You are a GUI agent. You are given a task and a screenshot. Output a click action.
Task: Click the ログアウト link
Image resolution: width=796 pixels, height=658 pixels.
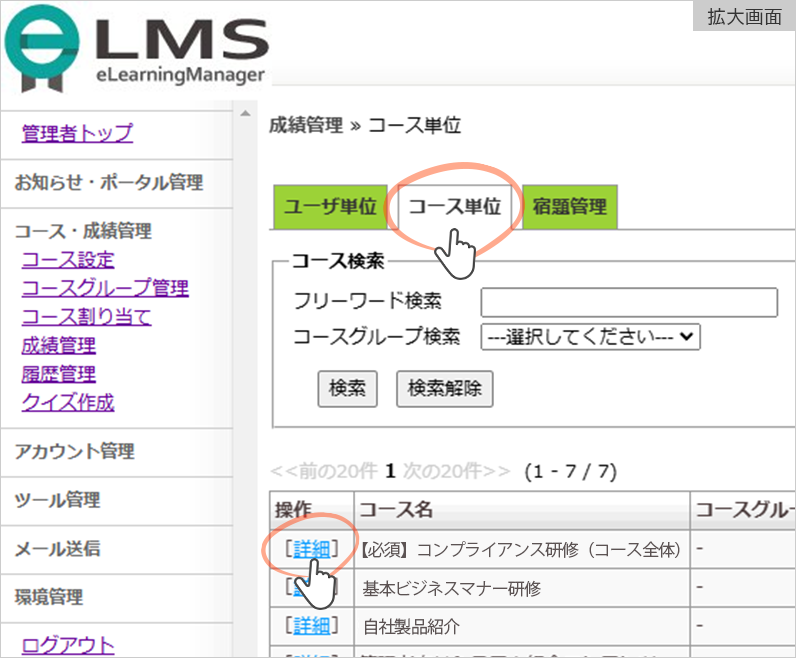[x=68, y=645]
